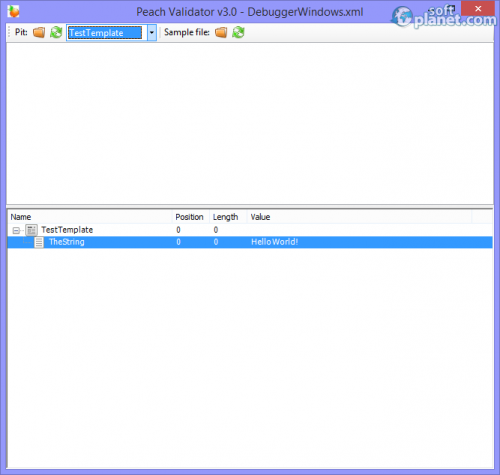The image size is (500, 475).
Task: Close the Peach Validator window
Action: click(478, 9)
